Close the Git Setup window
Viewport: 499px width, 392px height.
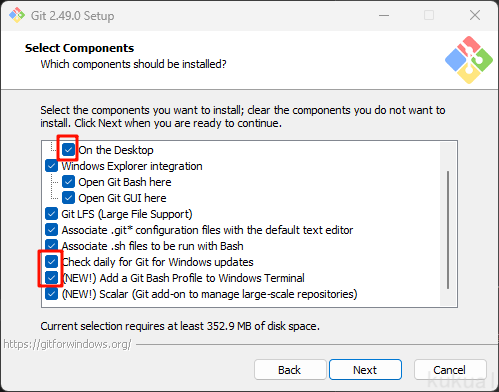pos(475,15)
